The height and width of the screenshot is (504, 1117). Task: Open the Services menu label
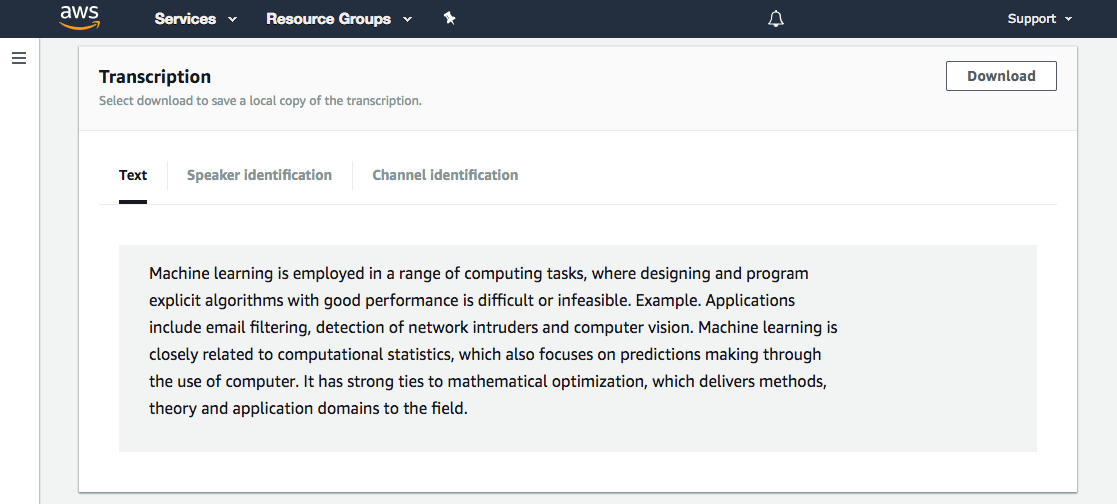[x=185, y=19]
